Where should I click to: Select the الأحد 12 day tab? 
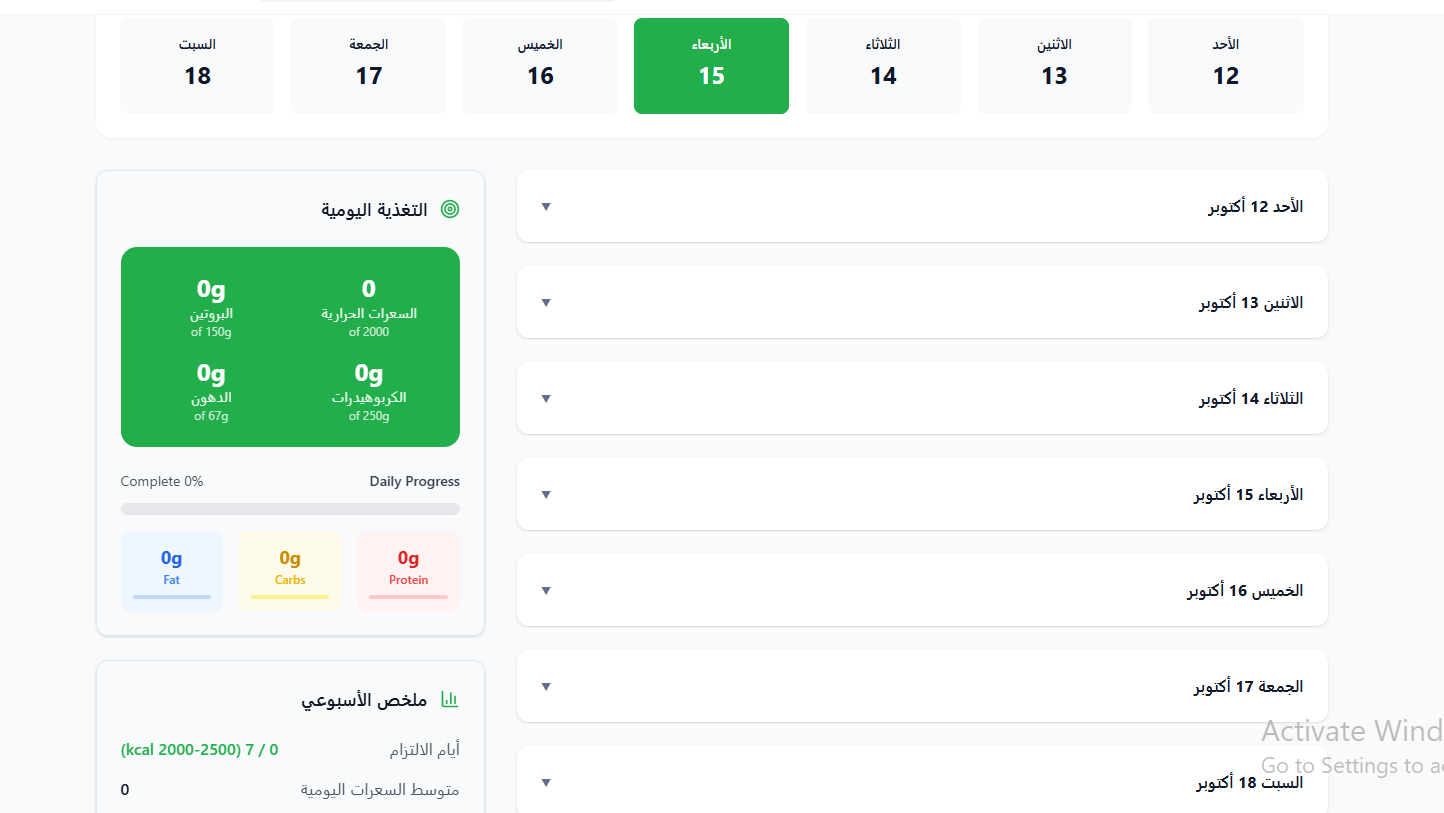pyautogui.click(x=1225, y=65)
